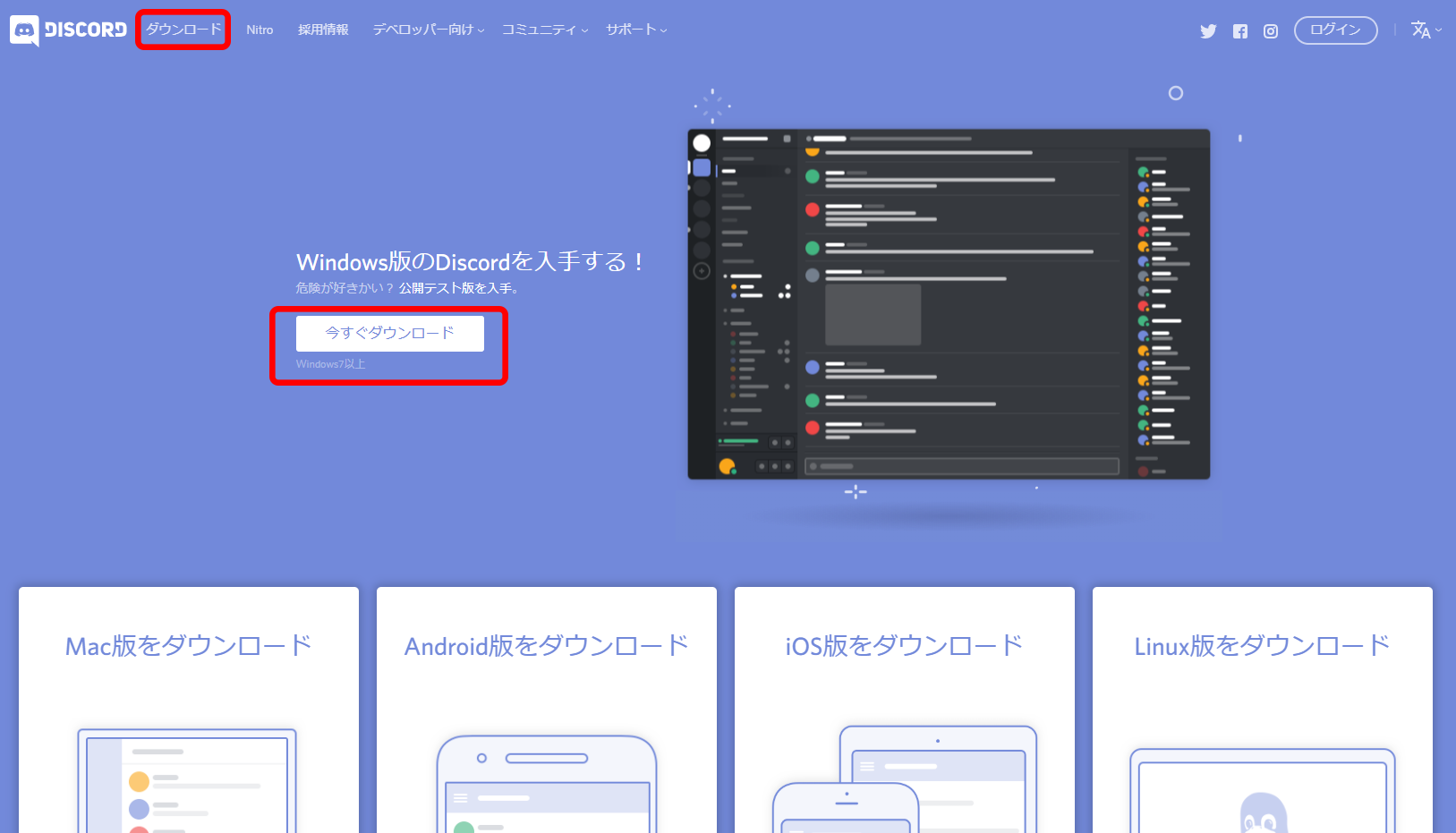The image size is (1456, 833).
Task: Go to the Nitro page
Action: (260, 30)
